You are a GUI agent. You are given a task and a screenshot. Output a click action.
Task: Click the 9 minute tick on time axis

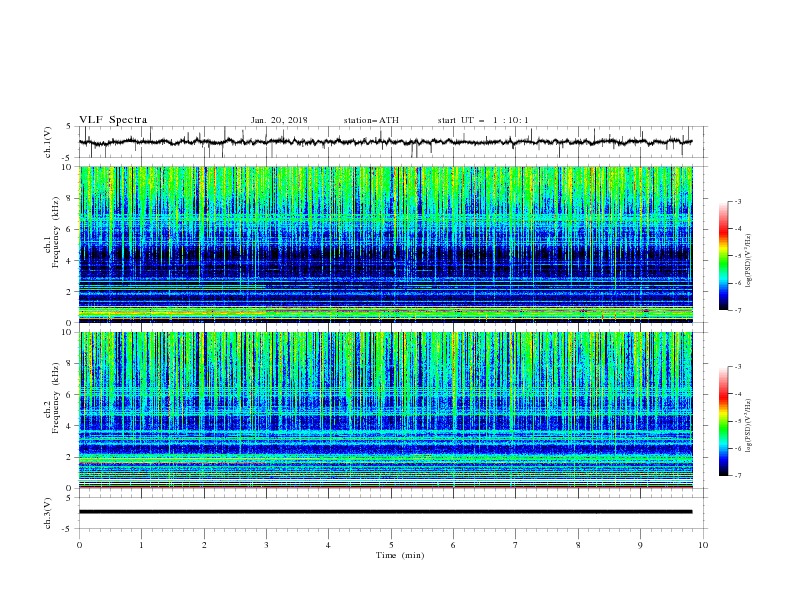click(640, 545)
